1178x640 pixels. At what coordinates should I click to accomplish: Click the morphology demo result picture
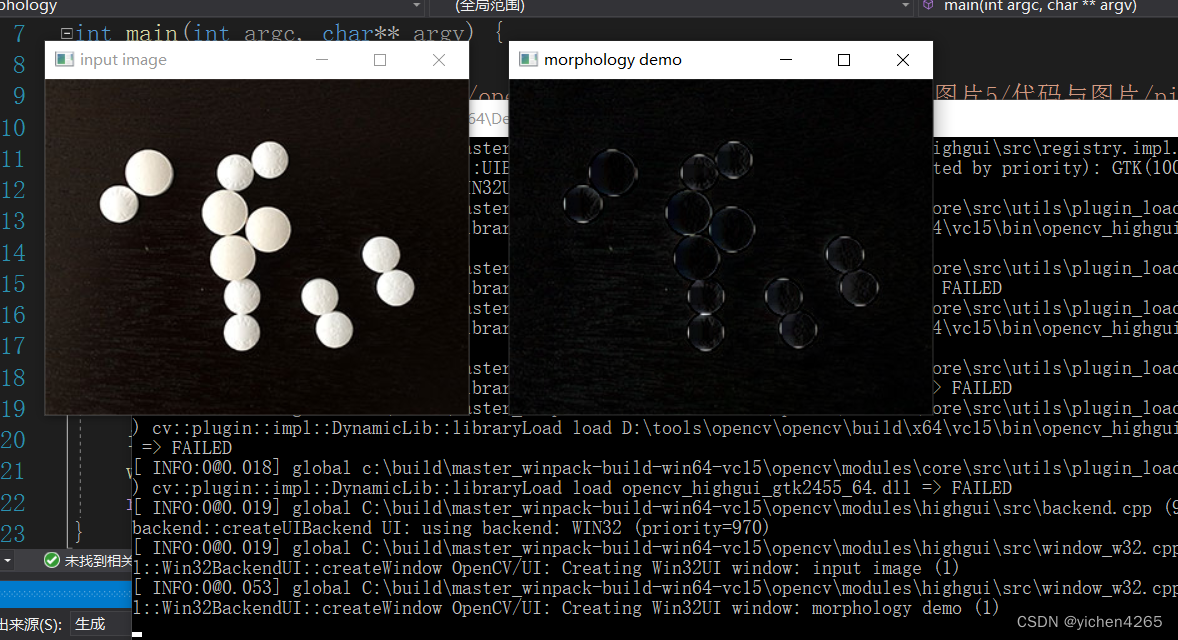click(x=720, y=246)
